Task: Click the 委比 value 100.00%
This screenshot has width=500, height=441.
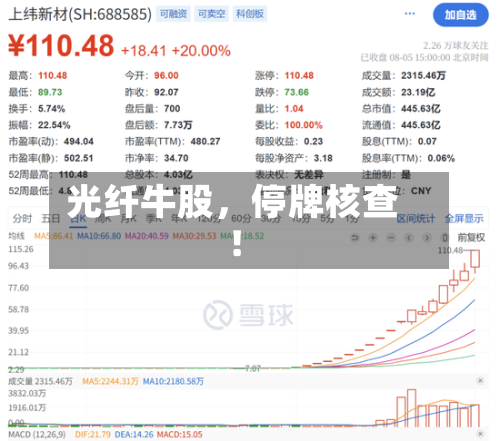Action: (x=304, y=125)
